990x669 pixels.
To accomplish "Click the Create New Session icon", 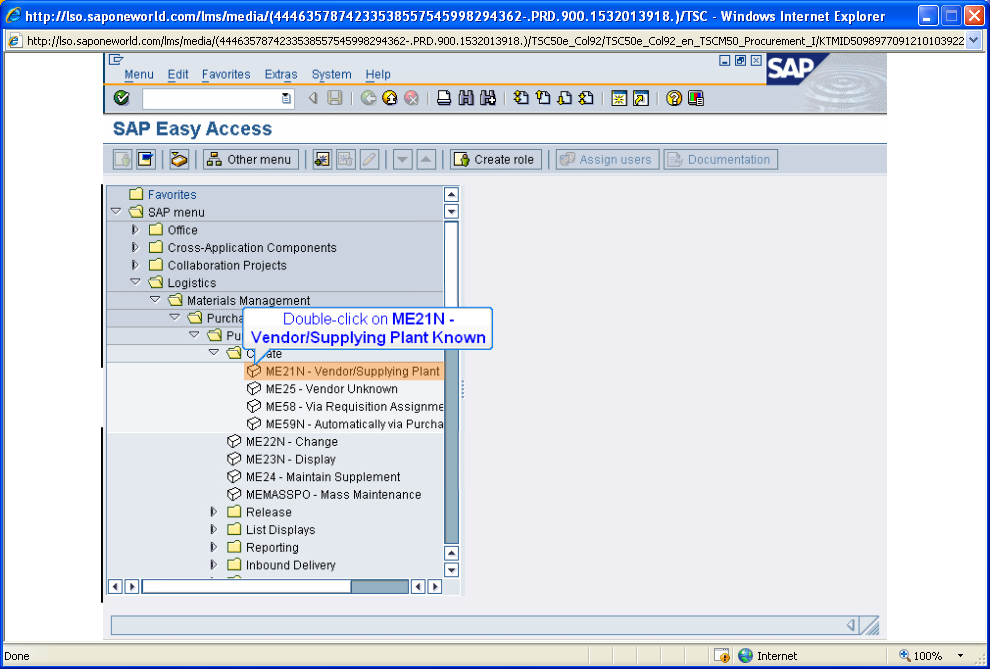I will tap(619, 98).
